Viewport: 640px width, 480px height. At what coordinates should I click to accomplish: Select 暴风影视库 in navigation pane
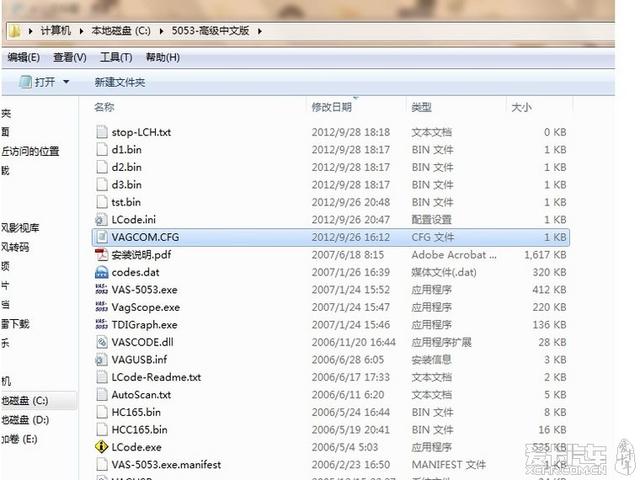click(x=20, y=228)
